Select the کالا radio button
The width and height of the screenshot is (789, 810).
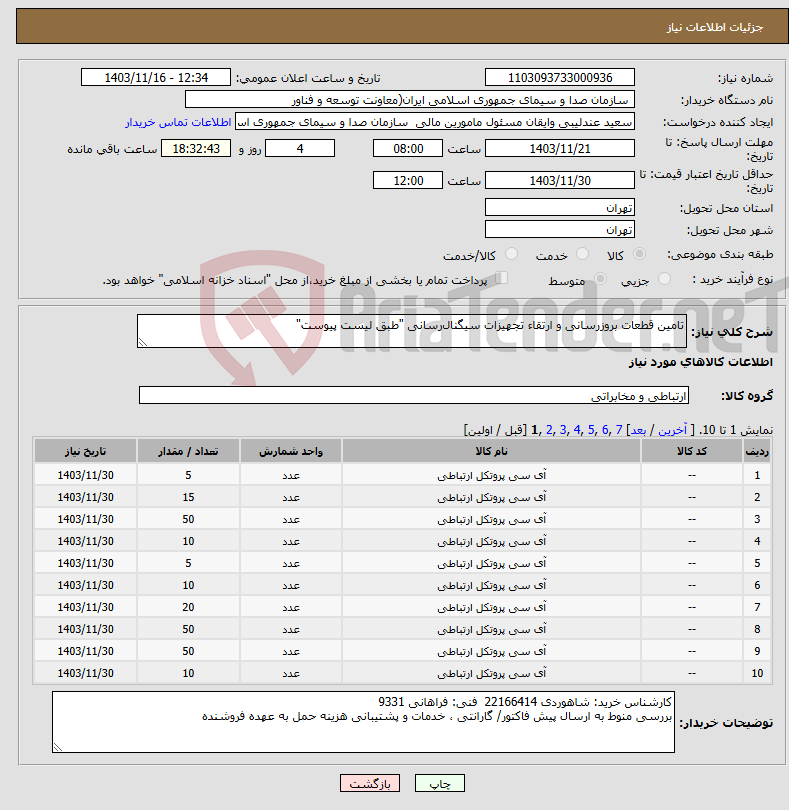(x=640, y=254)
